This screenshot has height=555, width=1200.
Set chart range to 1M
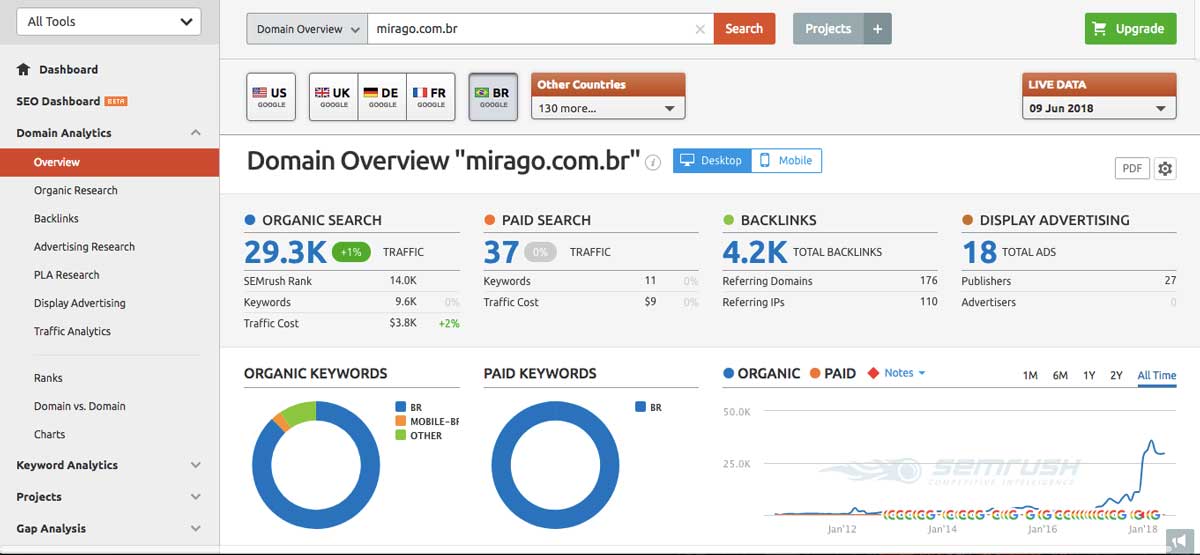click(x=1030, y=375)
